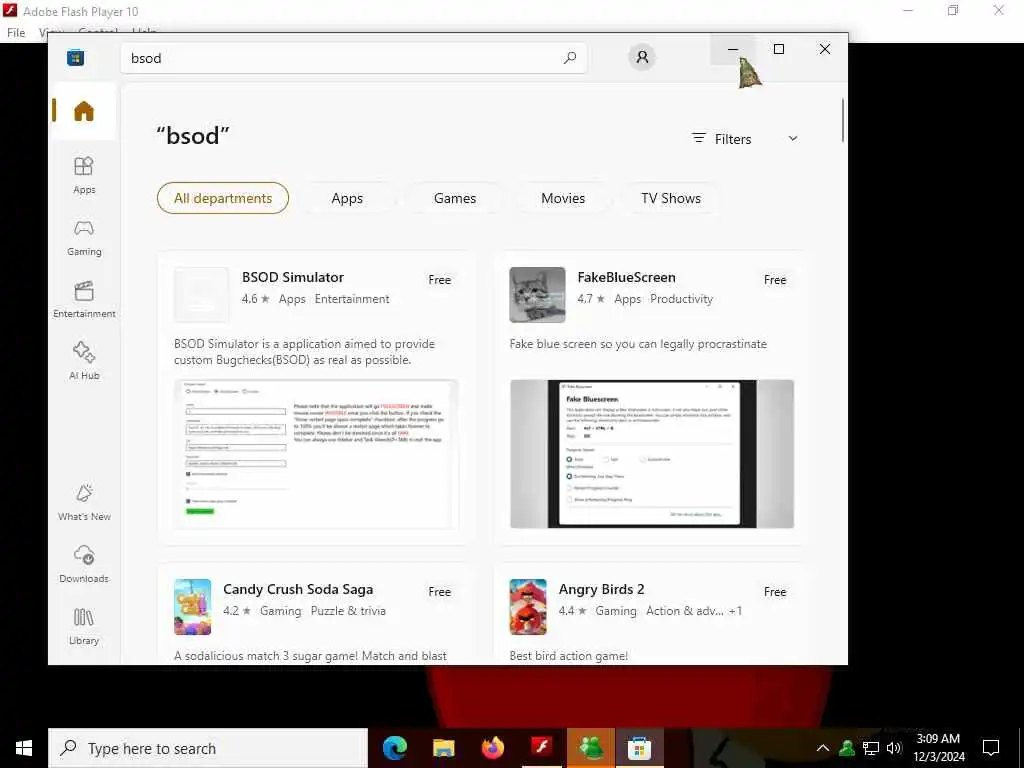Click BSOD Simulator blank app icon
This screenshot has height=768, width=1024.
tap(202, 295)
